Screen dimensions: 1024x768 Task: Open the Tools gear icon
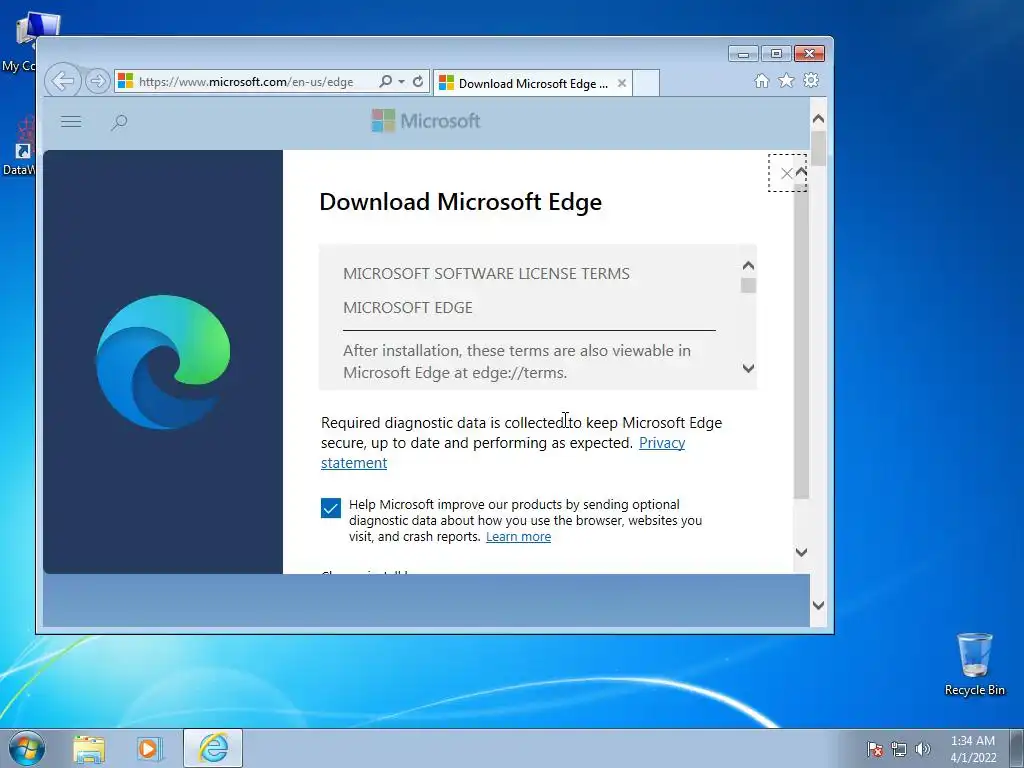pyautogui.click(x=811, y=80)
